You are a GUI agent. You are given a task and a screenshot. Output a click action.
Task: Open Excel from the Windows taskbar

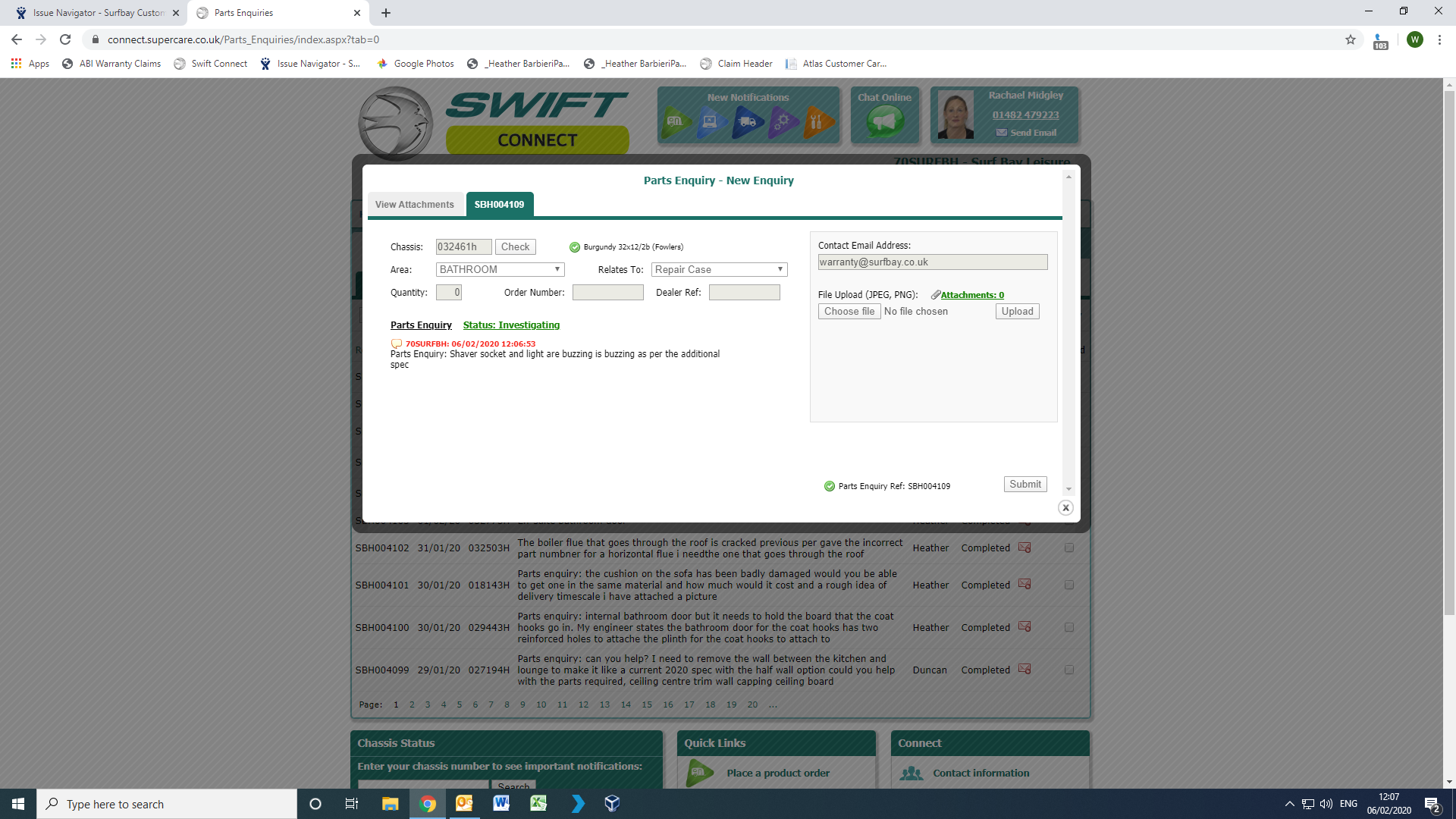[x=538, y=804]
